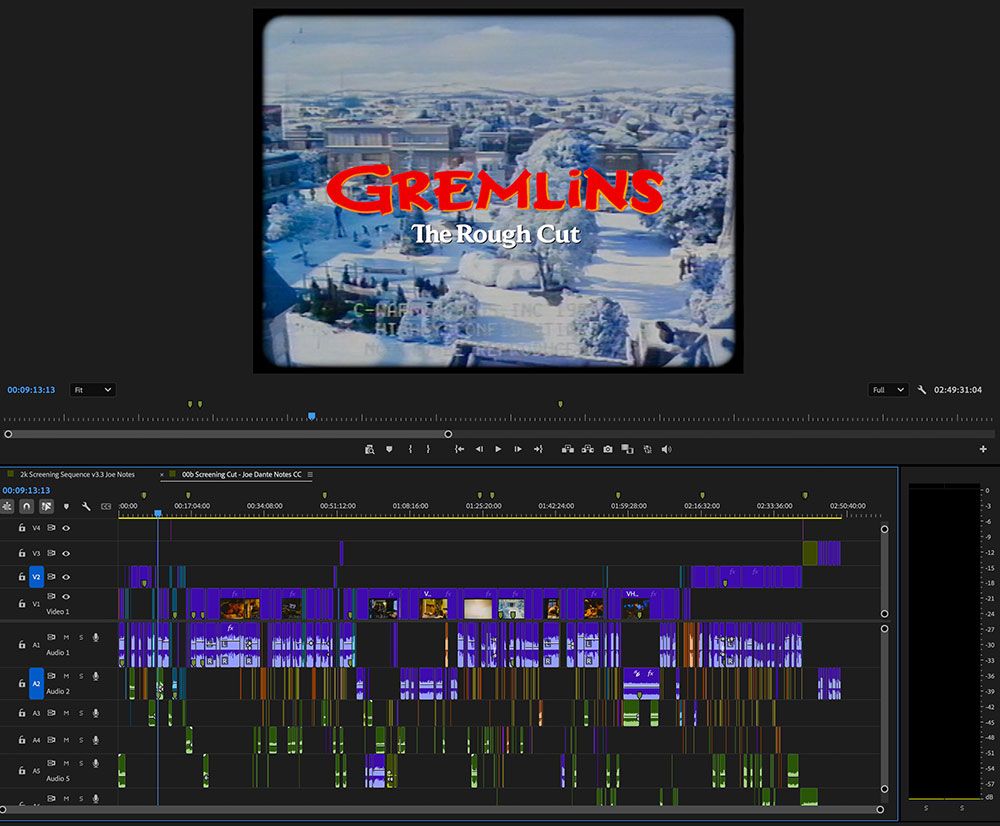This screenshot has width=1000, height=826.
Task: Toggle lock on track V3
Action: click(22, 554)
